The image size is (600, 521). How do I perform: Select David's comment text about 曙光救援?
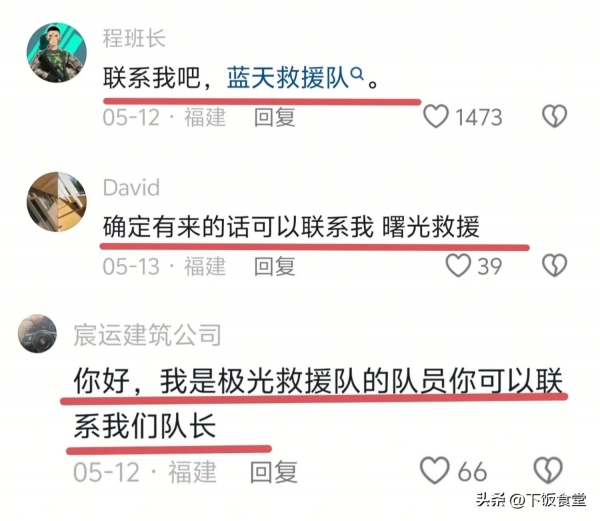coord(291,227)
